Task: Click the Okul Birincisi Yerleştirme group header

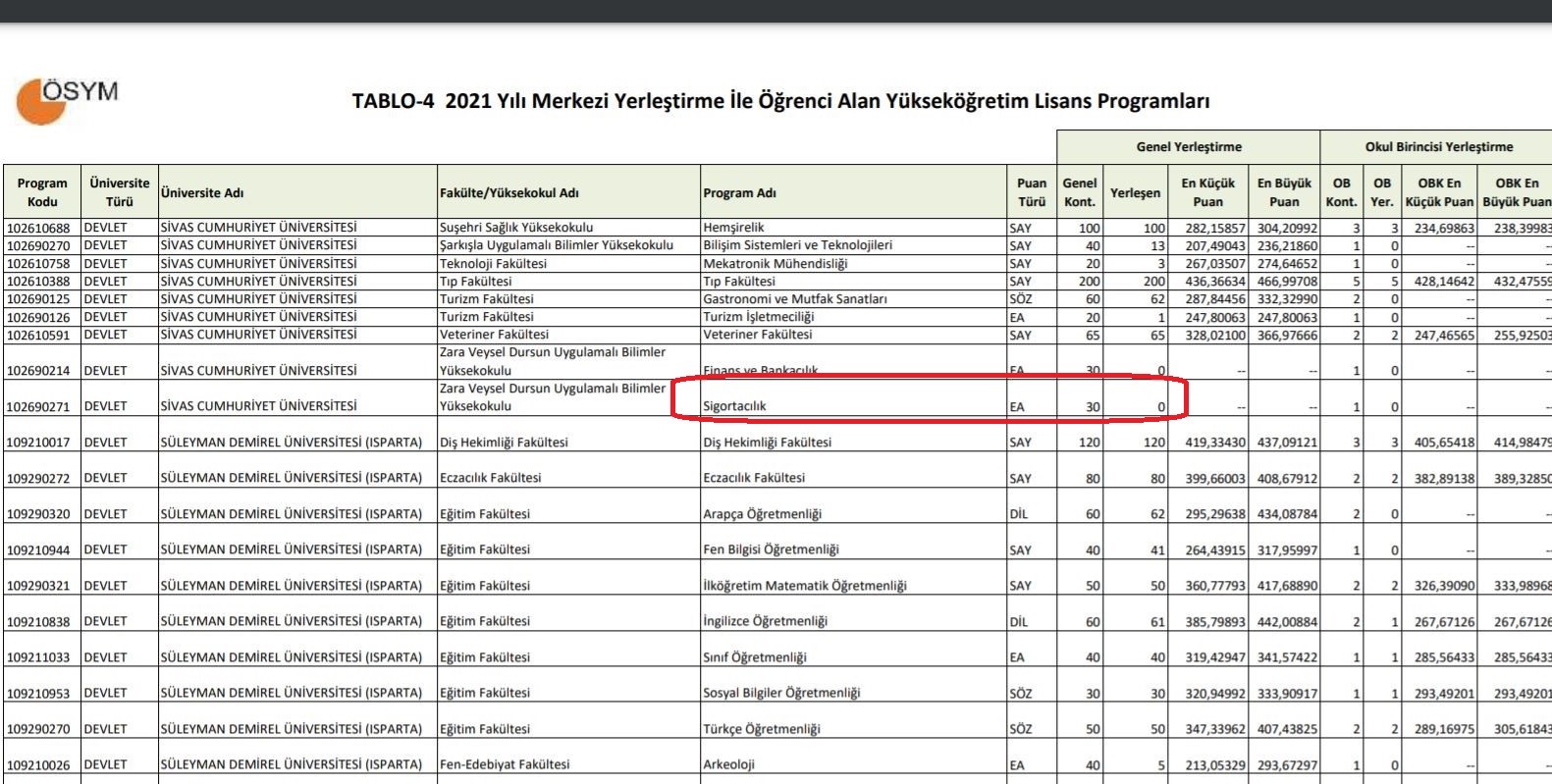Action: [x=1438, y=147]
